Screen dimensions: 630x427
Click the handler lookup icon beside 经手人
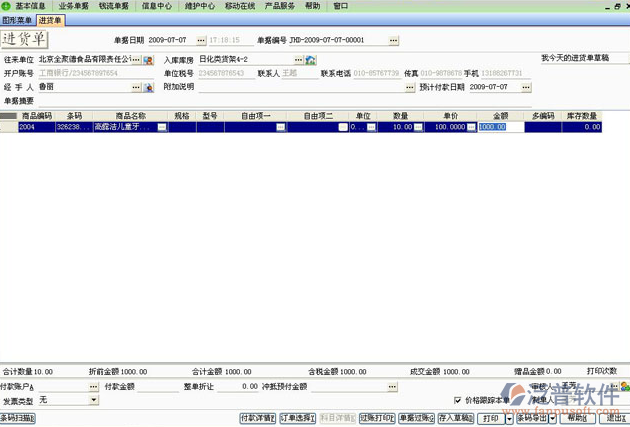(x=148, y=87)
